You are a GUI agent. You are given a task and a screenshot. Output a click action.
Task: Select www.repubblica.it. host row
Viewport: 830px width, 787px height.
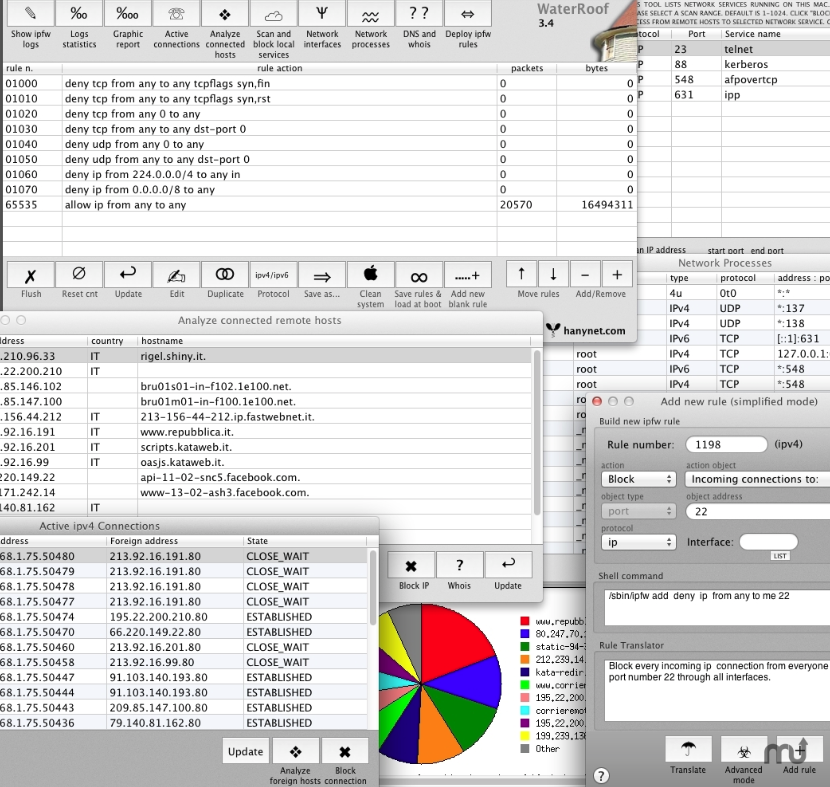pyautogui.click(x=266, y=432)
